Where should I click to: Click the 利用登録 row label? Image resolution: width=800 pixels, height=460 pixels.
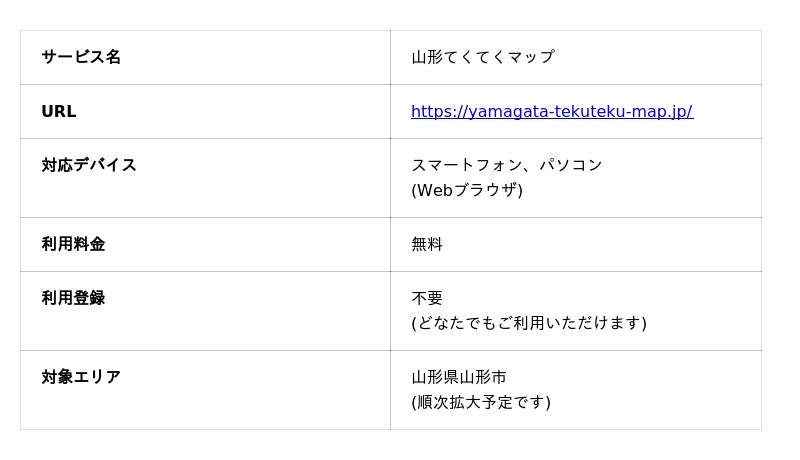pyautogui.click(x=73, y=298)
